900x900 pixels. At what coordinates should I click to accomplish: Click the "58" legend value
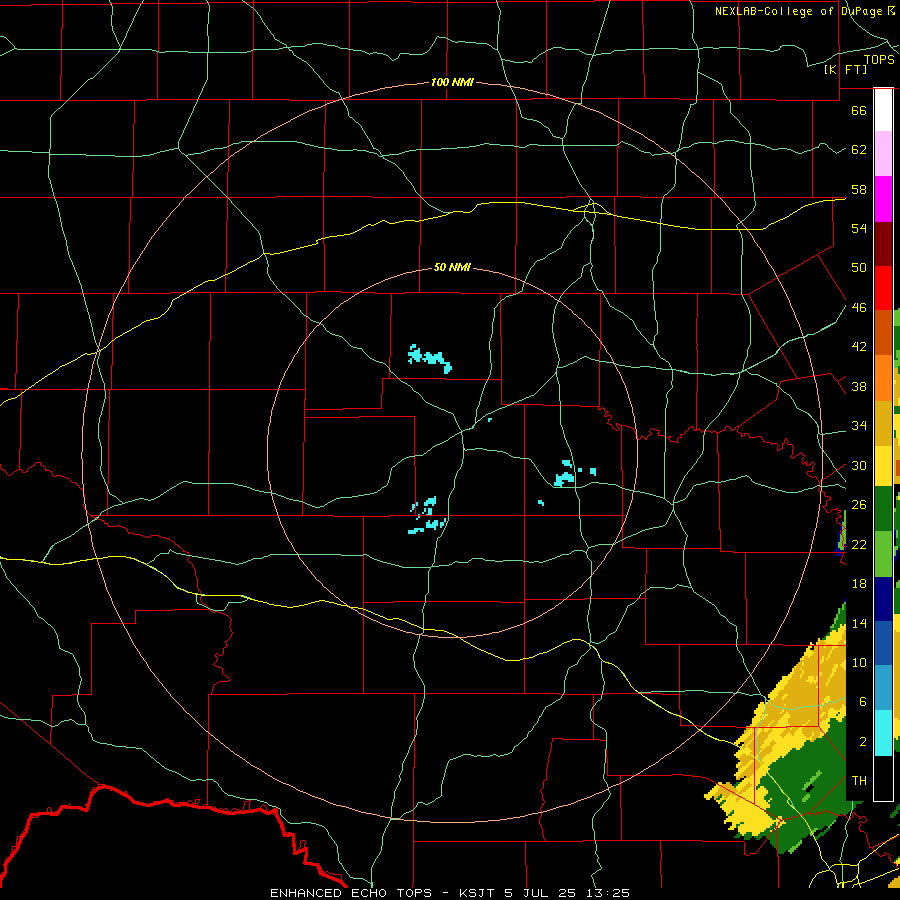[x=859, y=189]
